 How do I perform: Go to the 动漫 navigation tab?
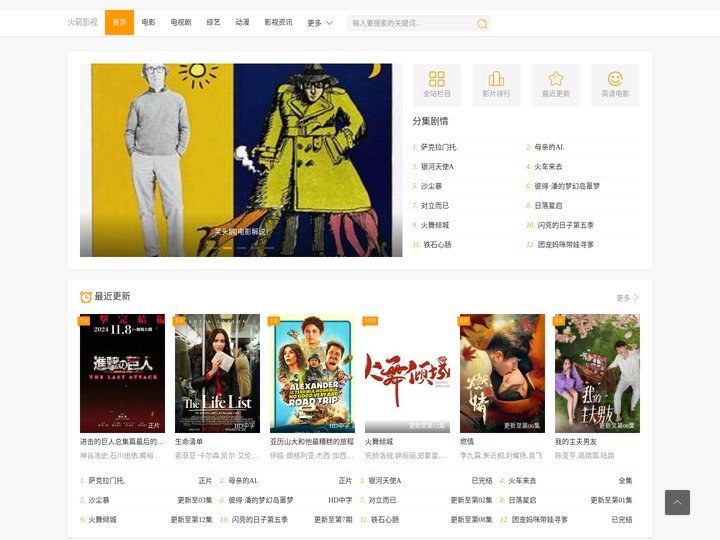tap(242, 22)
